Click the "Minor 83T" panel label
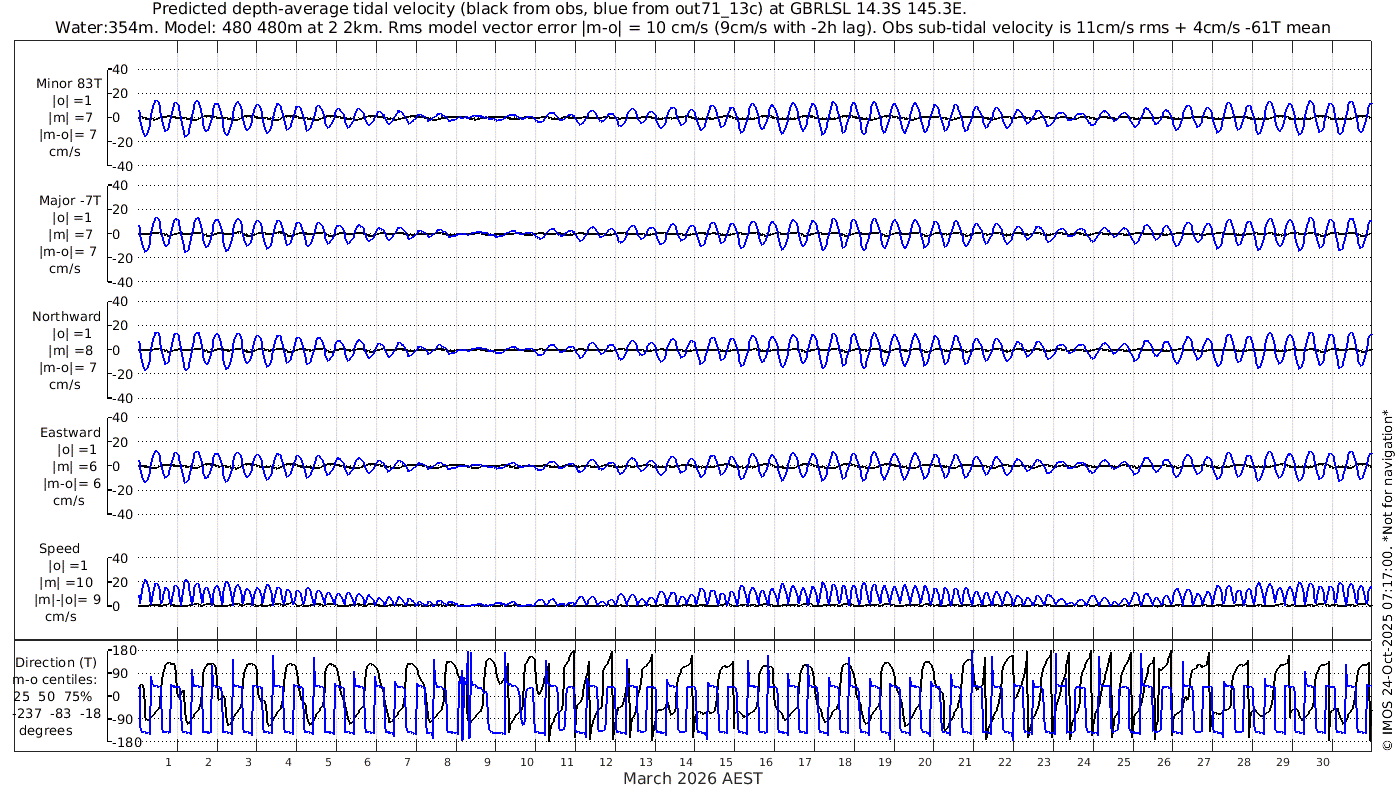The image size is (1400, 800). [x=68, y=84]
